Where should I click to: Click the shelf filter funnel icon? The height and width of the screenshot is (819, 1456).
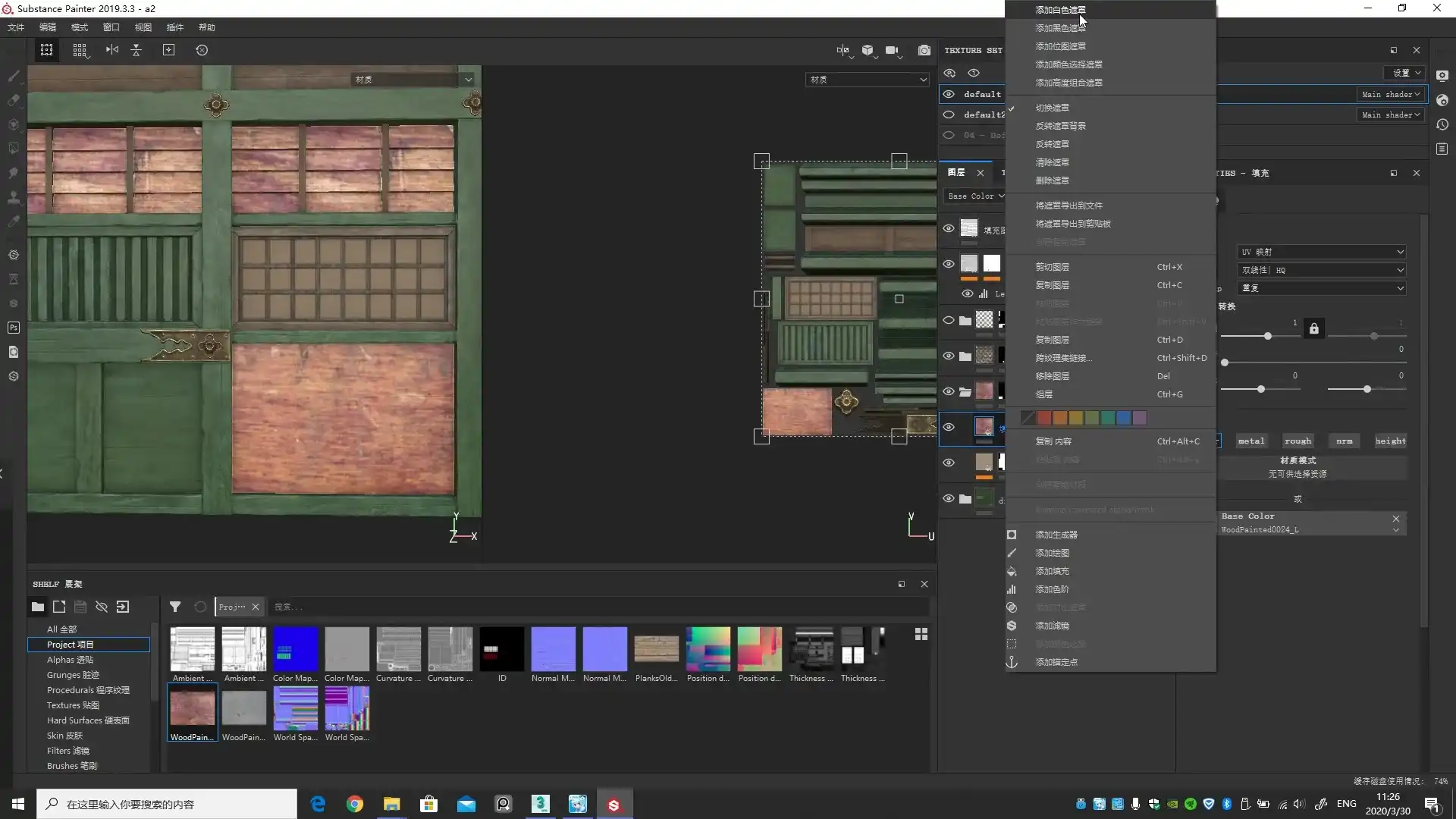pyautogui.click(x=175, y=607)
